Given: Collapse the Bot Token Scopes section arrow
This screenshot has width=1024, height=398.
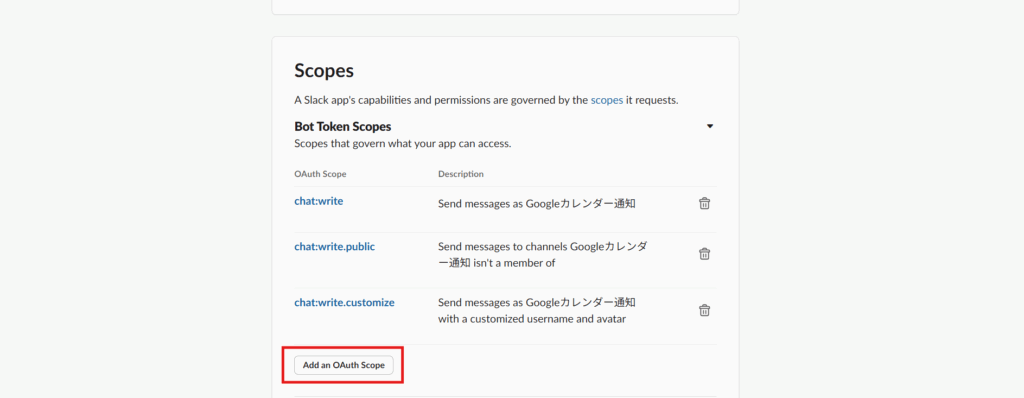Looking at the screenshot, I should 710,126.
